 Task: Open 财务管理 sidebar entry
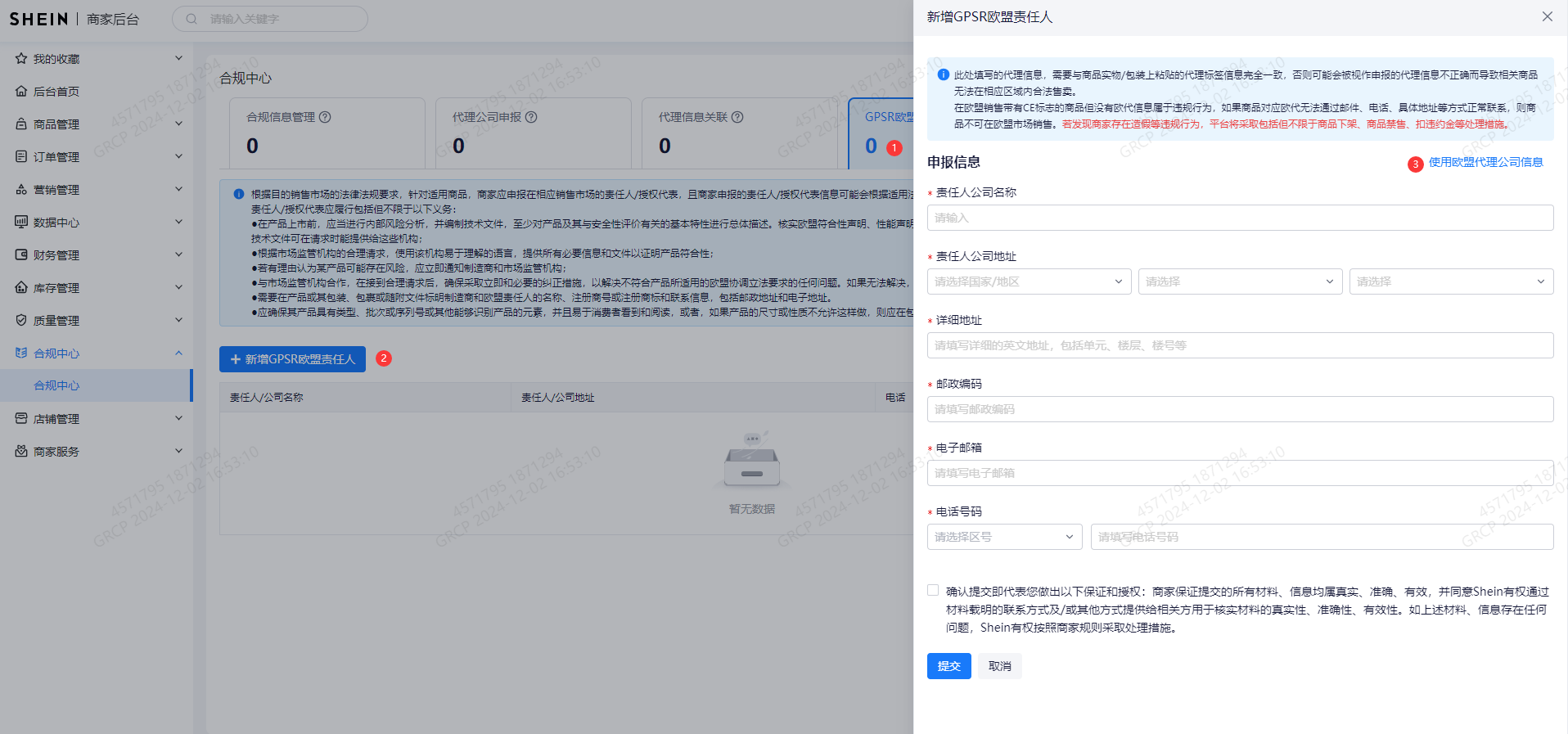click(x=97, y=254)
